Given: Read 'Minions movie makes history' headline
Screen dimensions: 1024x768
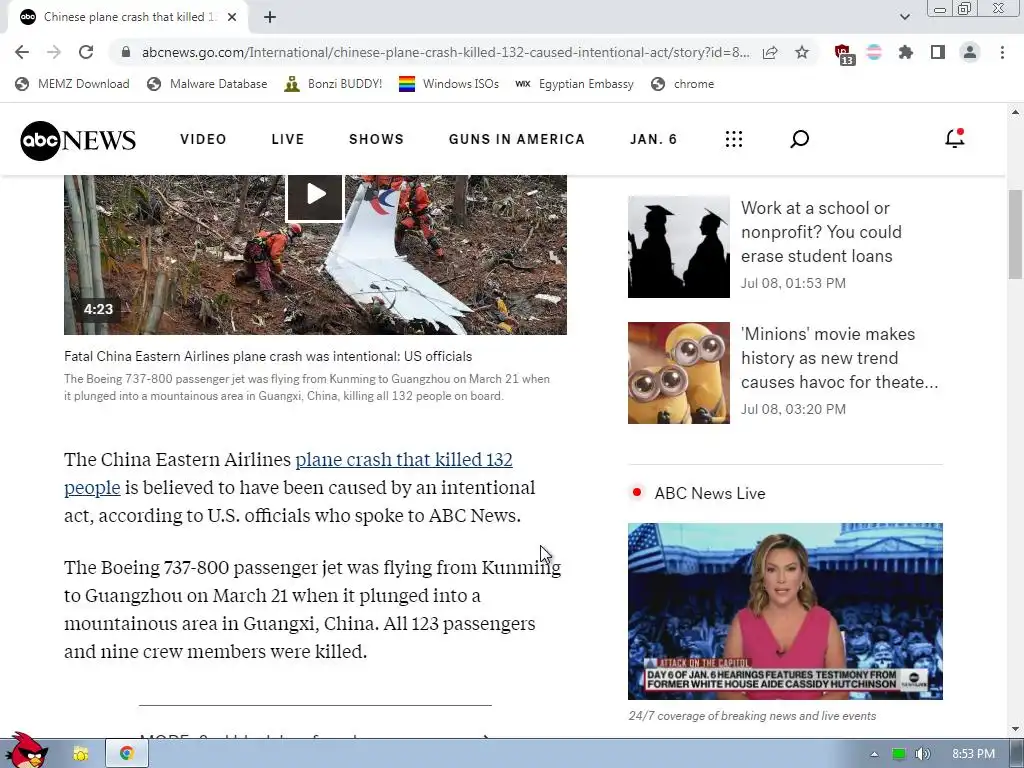Looking at the screenshot, I should click(839, 358).
